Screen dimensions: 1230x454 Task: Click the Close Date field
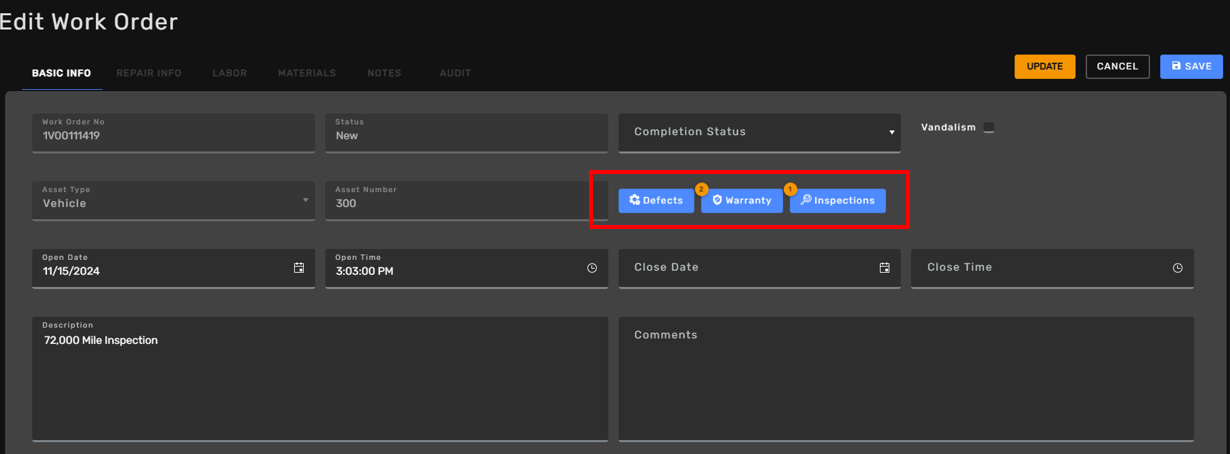[x=760, y=268]
